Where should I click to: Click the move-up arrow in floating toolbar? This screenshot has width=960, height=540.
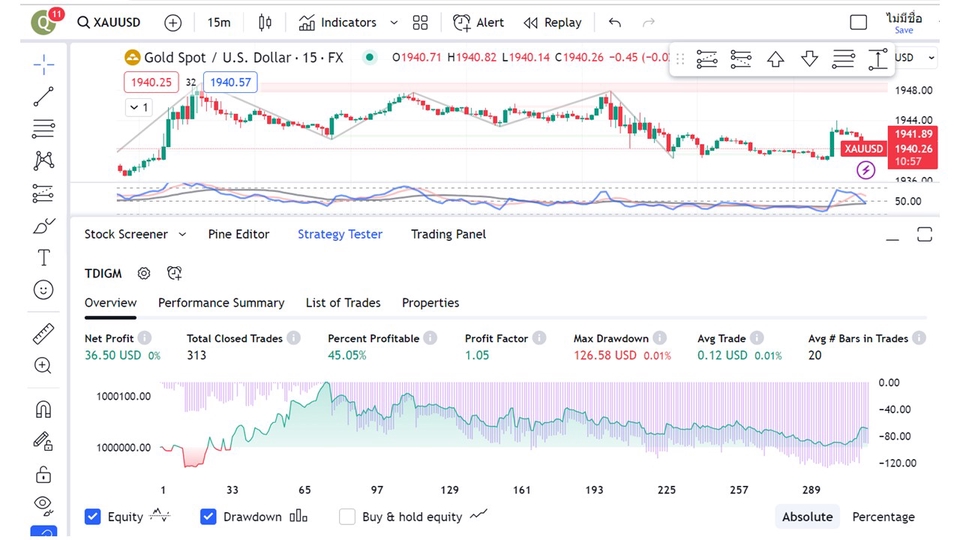click(x=775, y=59)
